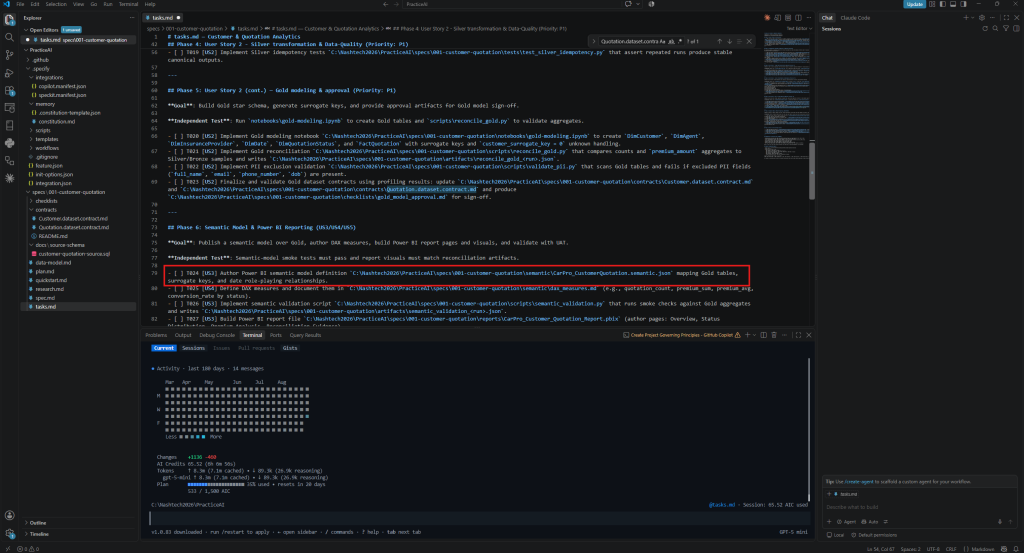Screen dimensions: 1024x553
Task: Toggle the panel visibility layout button
Action: (953, 4)
